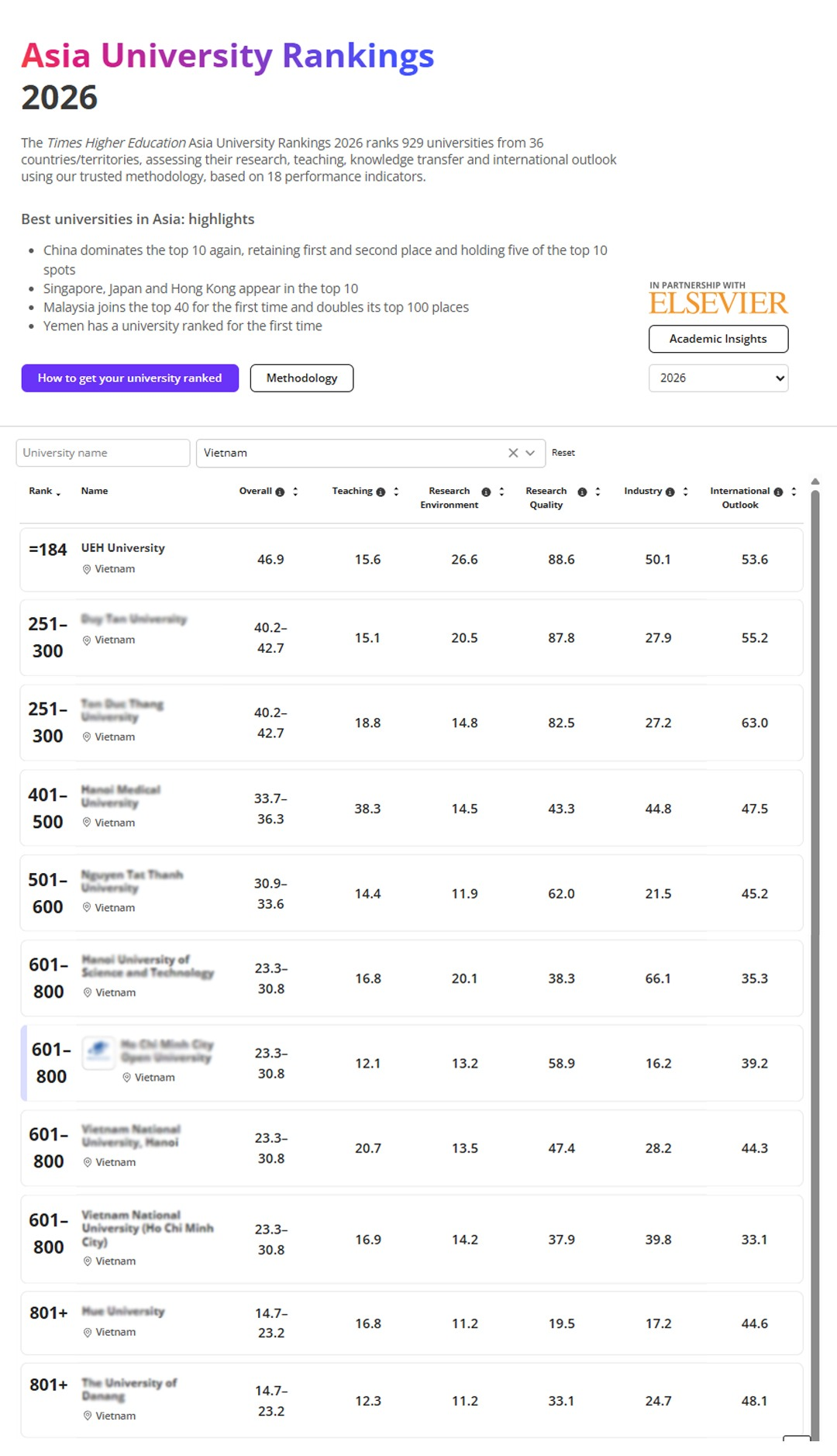Expand the country filter dropdown chevron
The height and width of the screenshot is (1456, 837).
(x=530, y=453)
